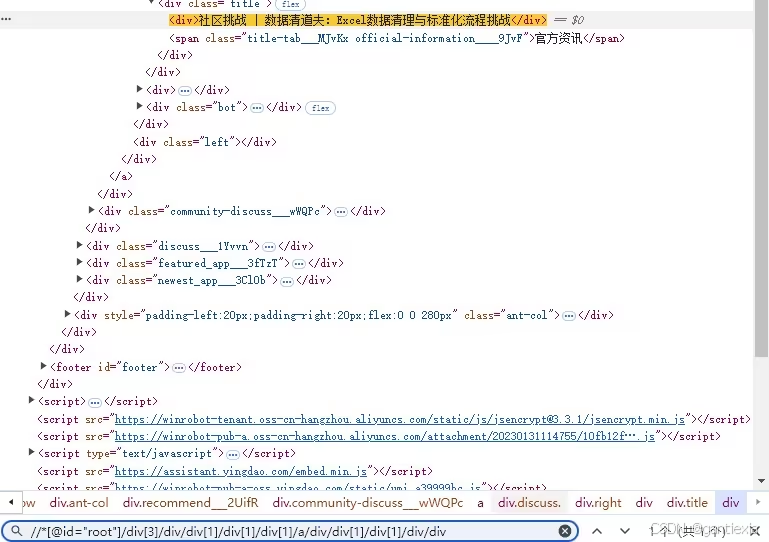Expand ellipsis in discuss__1Yvvn div

coord(269,247)
